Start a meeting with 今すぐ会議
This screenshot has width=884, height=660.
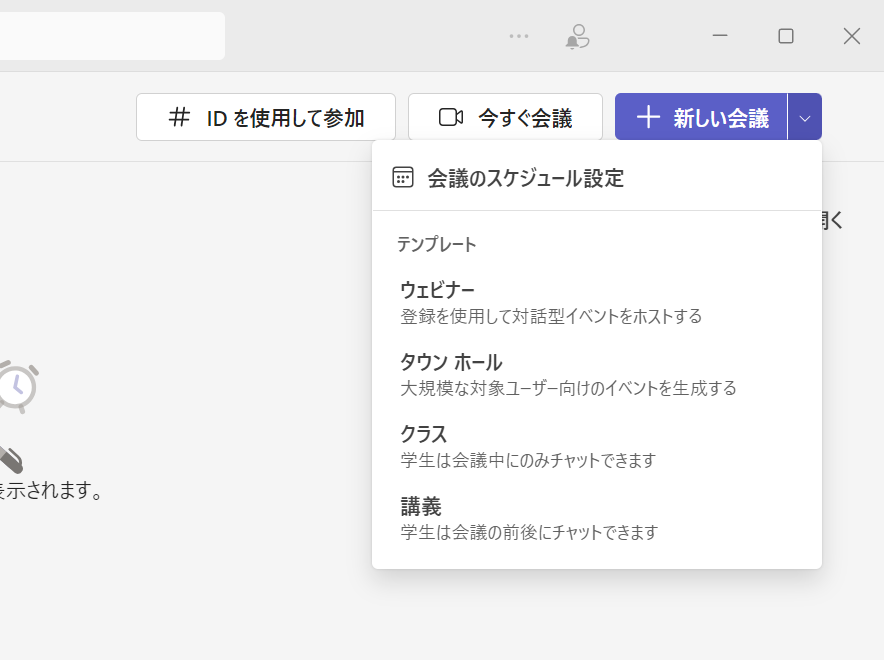(505, 117)
